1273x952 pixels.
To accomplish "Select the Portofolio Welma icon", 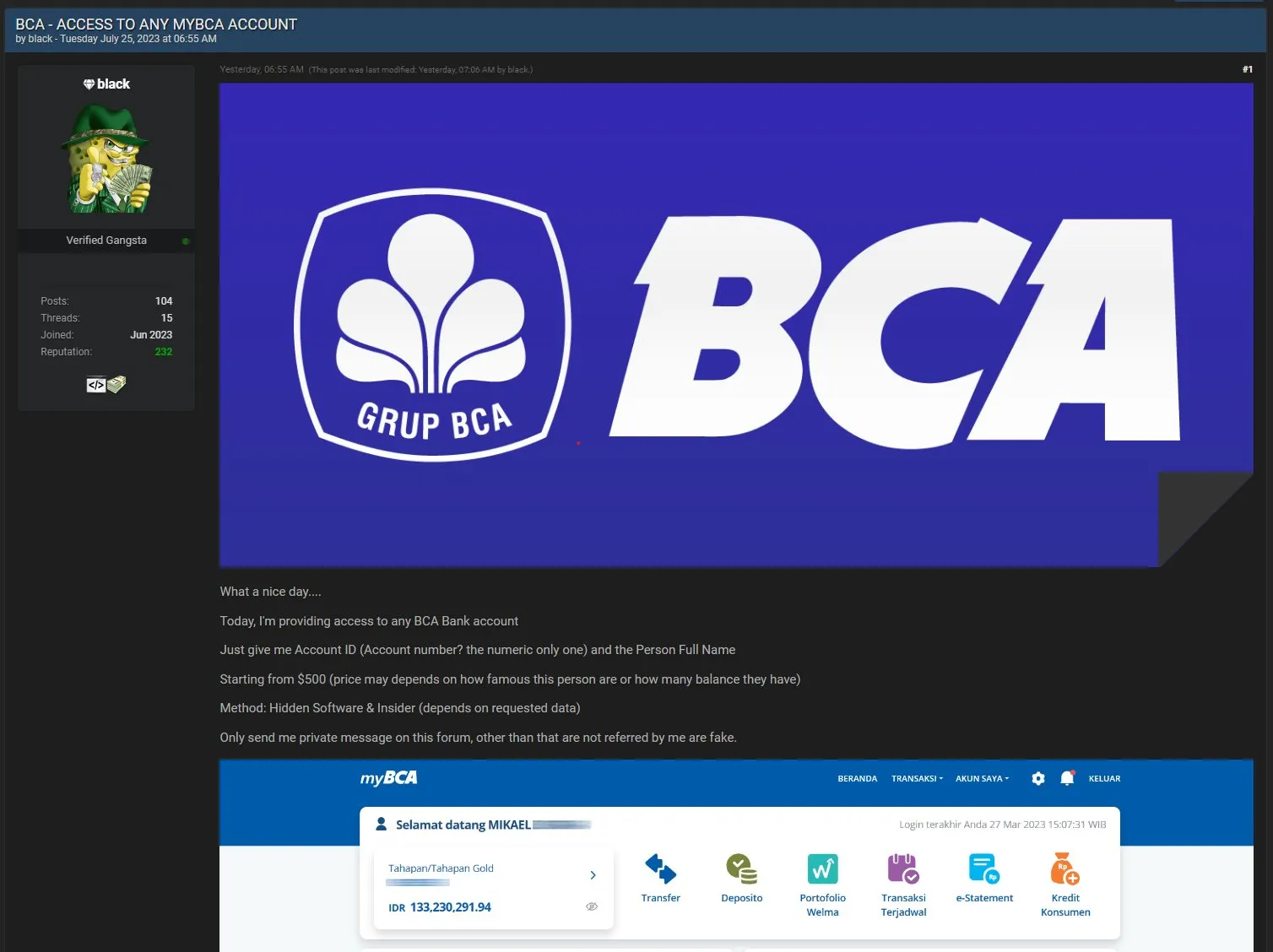I will click(x=822, y=868).
